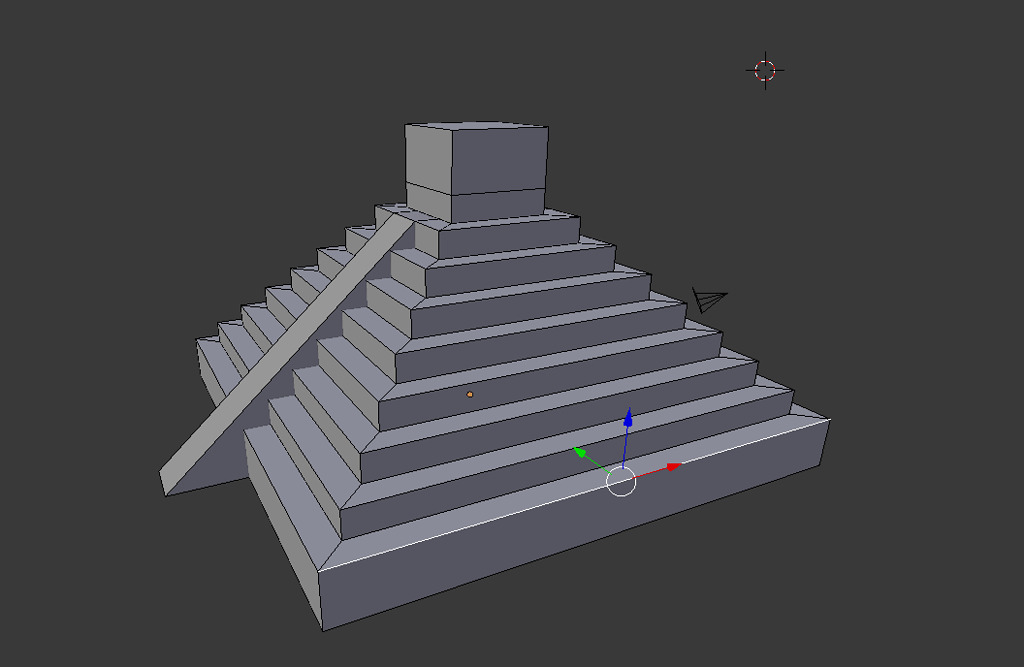The image size is (1024, 667).
Task: Click the red-and-white 3D cursor crosshair
Action: pyautogui.click(x=764, y=70)
